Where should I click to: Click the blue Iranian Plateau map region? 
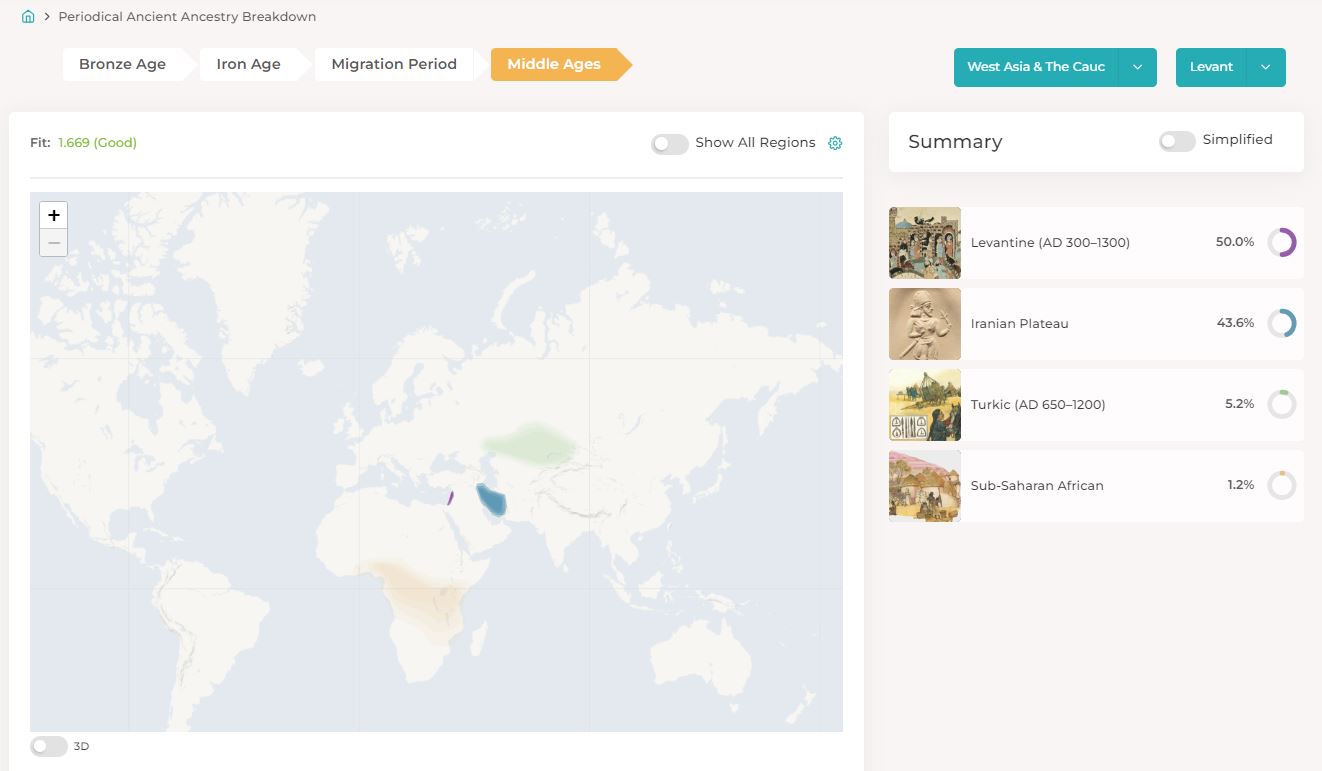coord(490,499)
